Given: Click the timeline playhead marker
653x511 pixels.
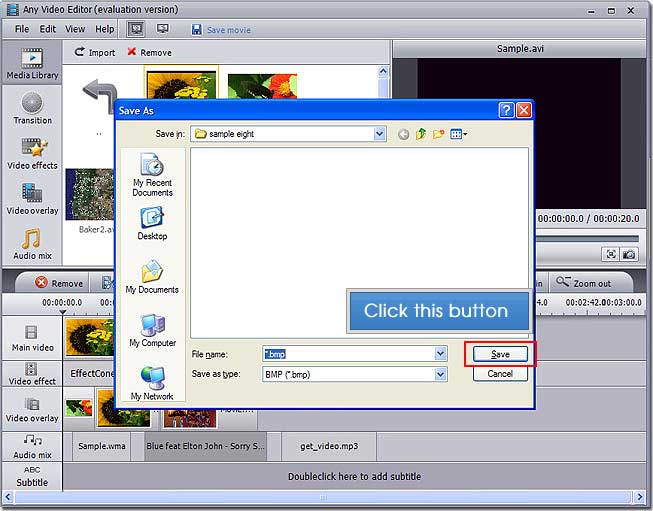Looking at the screenshot, I should point(63,312).
